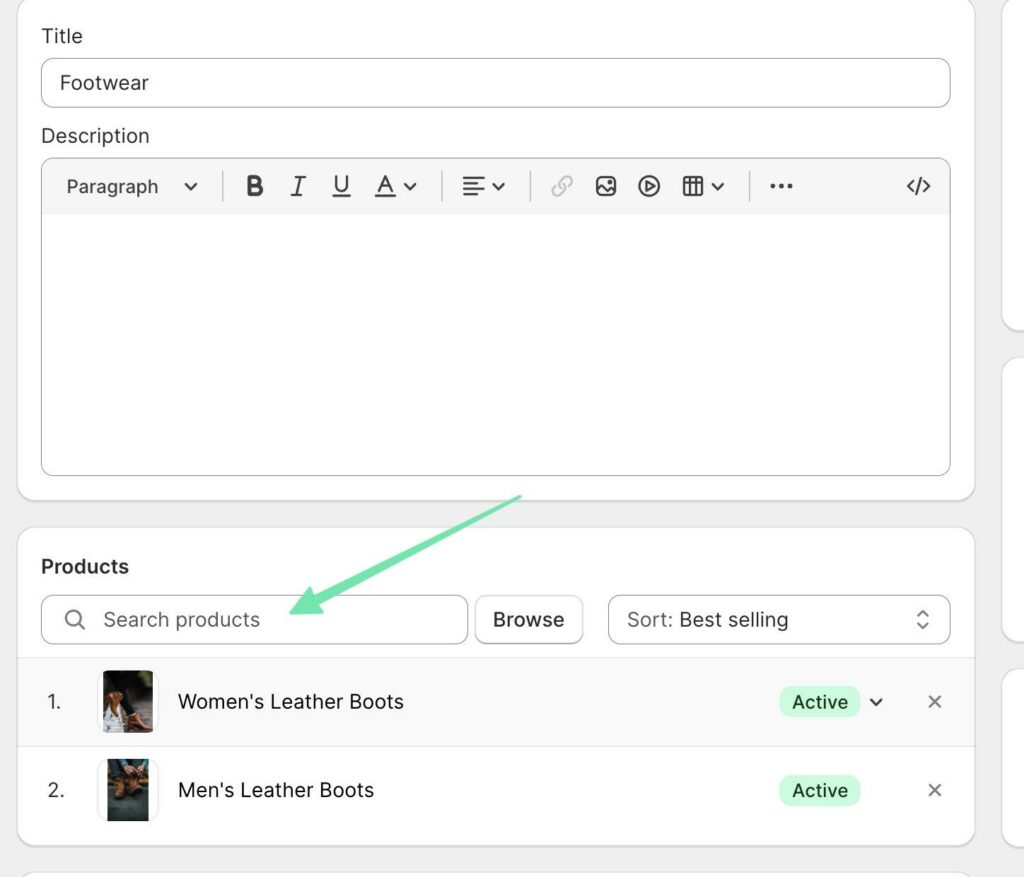This screenshot has height=877, width=1024.
Task: Open the Paragraph style dropdown
Action: click(x=132, y=187)
